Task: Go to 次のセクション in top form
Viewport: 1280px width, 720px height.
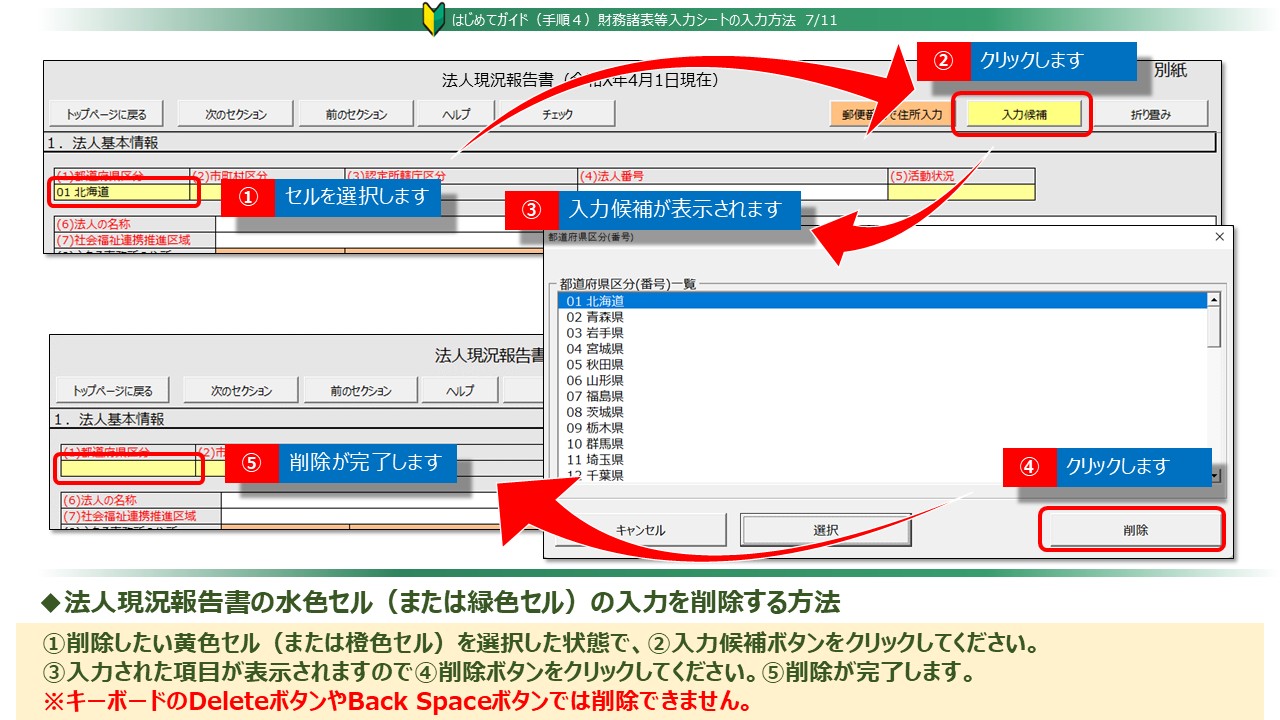Action: (x=236, y=114)
